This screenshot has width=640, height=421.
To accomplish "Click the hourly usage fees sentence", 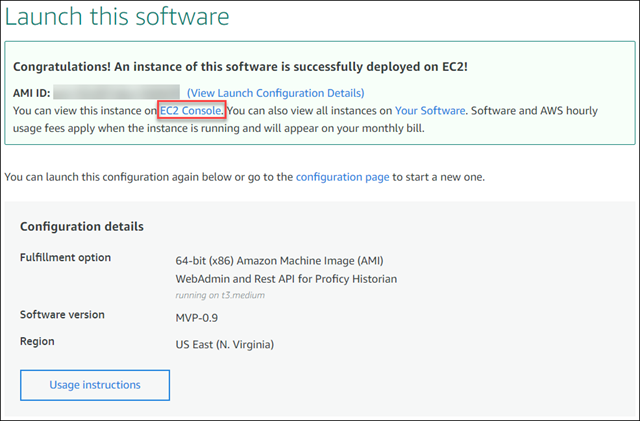I will [305, 119].
